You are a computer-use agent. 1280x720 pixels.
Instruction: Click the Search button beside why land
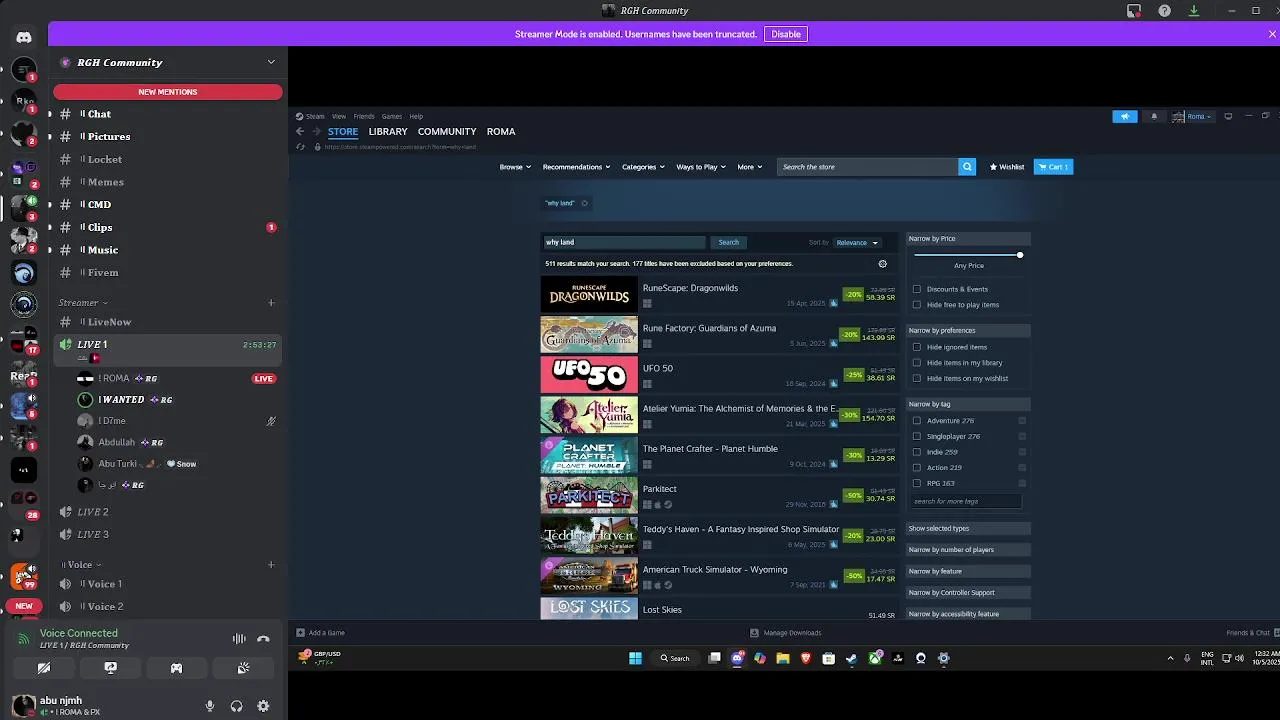tap(729, 242)
